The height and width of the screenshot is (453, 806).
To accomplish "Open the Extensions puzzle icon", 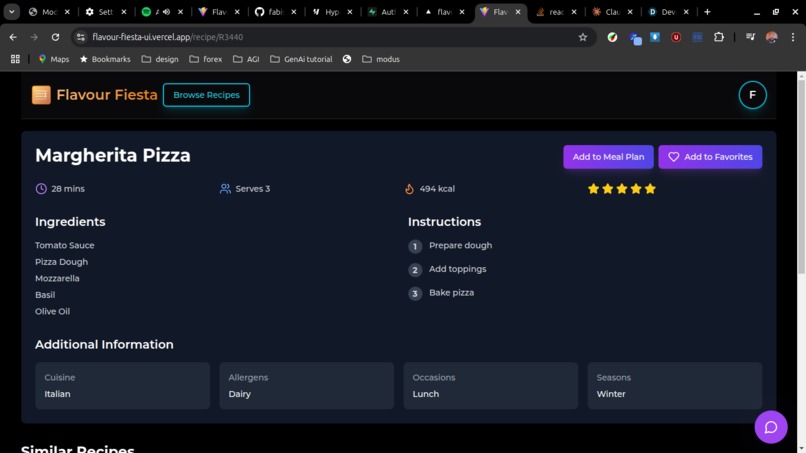I will [719, 37].
